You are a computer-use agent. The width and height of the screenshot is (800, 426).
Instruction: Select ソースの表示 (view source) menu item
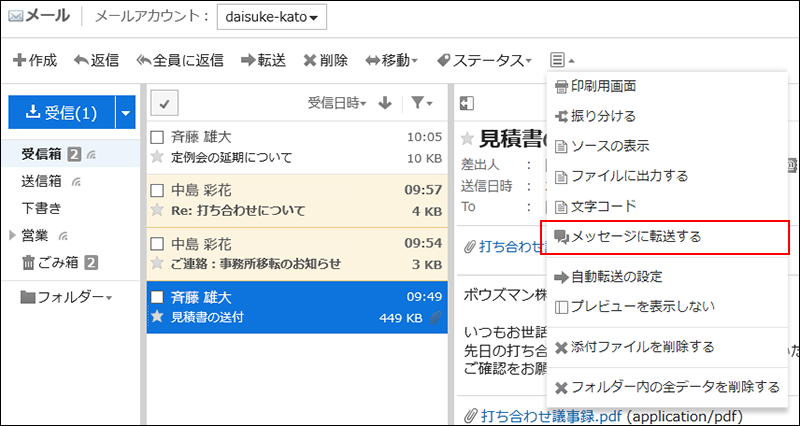pyautogui.click(x=667, y=146)
